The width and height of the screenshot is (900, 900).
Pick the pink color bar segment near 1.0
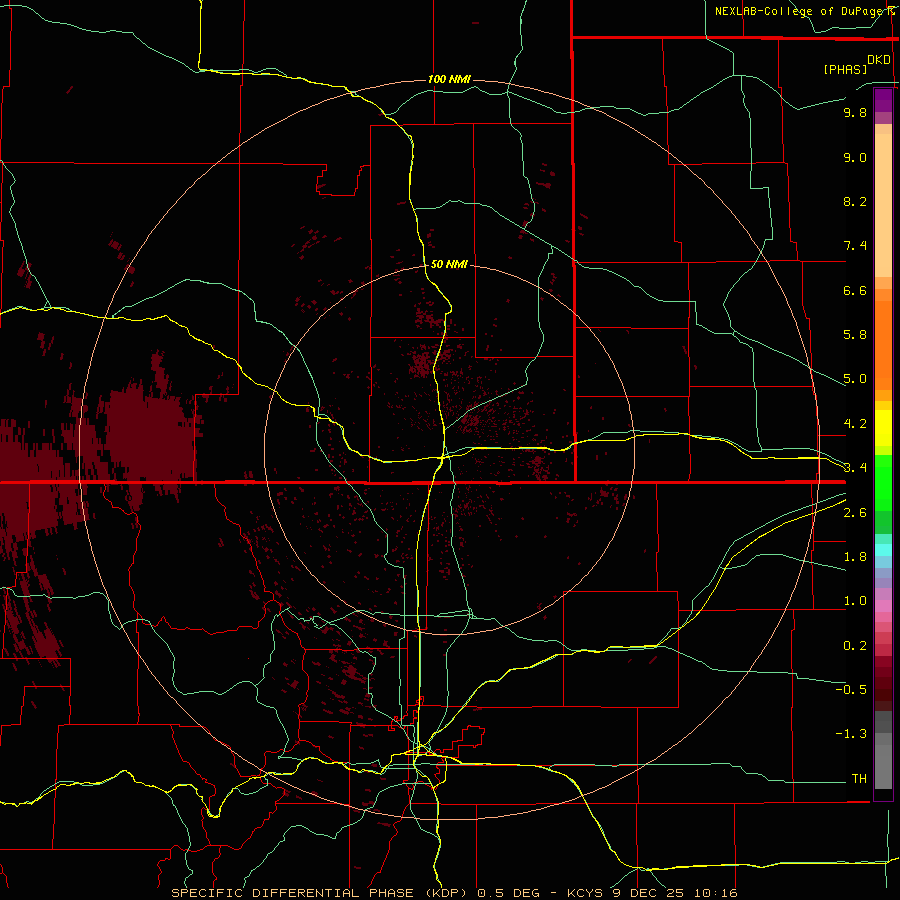[883, 606]
